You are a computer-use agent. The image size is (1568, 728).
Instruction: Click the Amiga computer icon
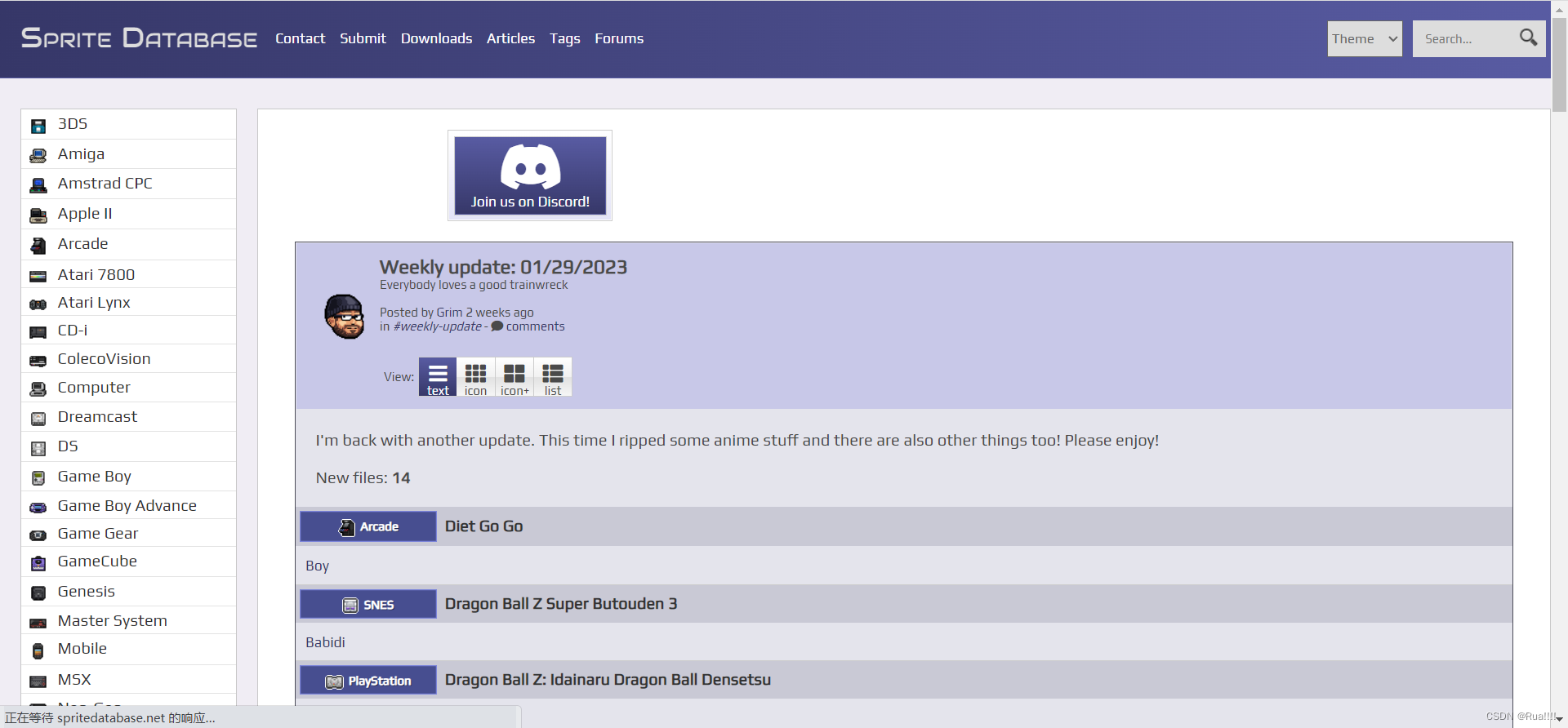pyautogui.click(x=38, y=155)
